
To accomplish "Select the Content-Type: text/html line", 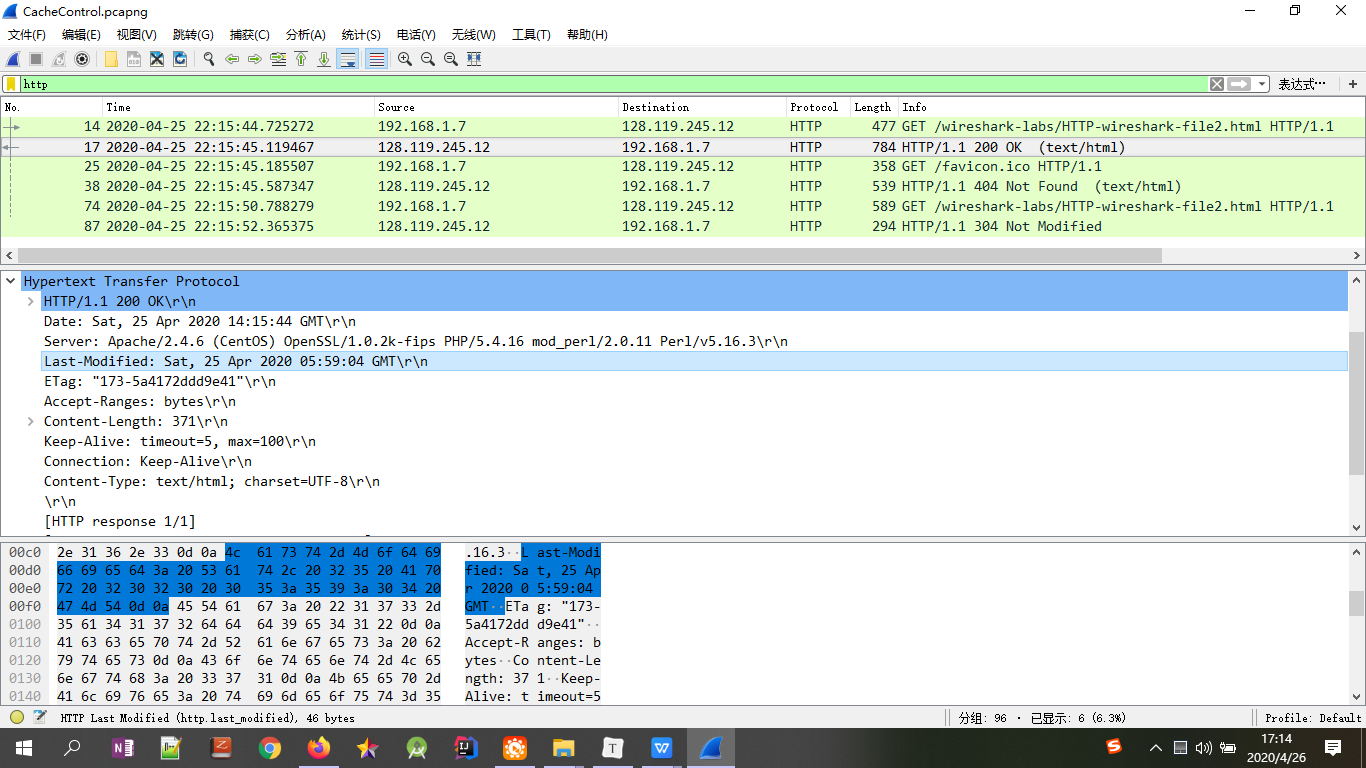I will click(x=212, y=481).
